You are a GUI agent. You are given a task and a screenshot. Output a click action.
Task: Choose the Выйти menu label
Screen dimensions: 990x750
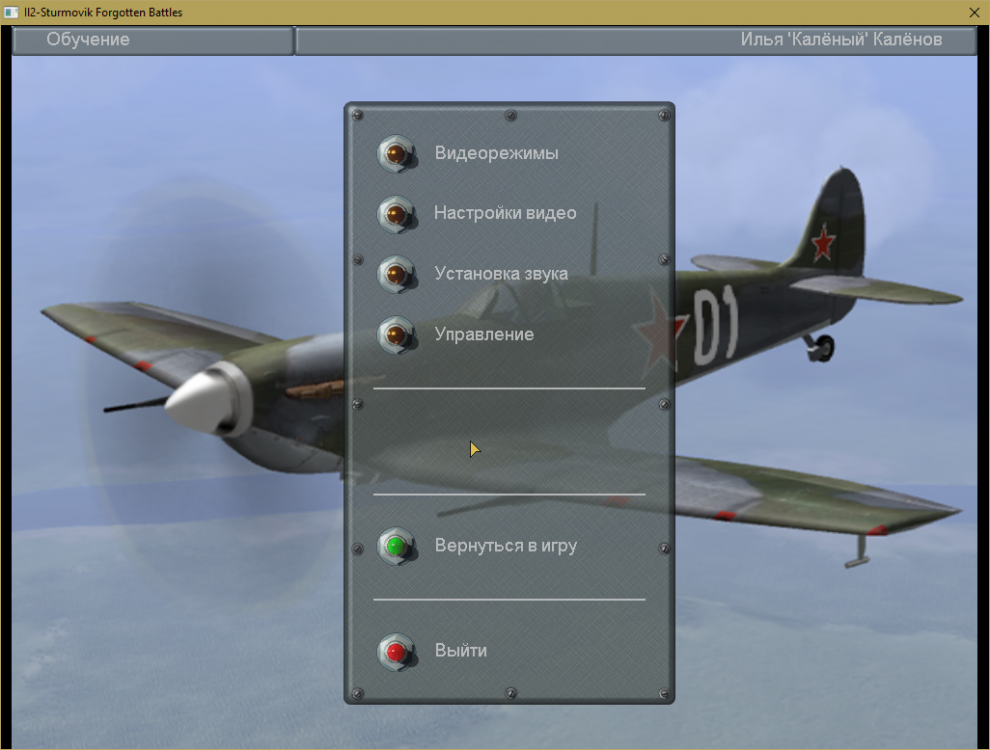click(461, 650)
